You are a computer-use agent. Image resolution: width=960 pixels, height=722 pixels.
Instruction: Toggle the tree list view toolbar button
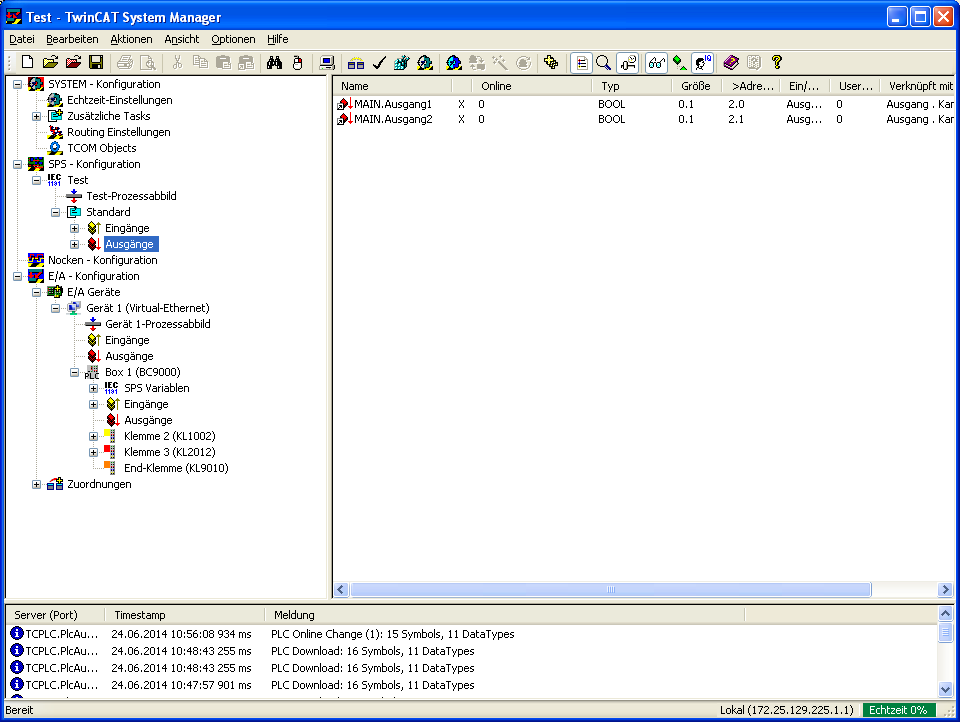click(580, 62)
